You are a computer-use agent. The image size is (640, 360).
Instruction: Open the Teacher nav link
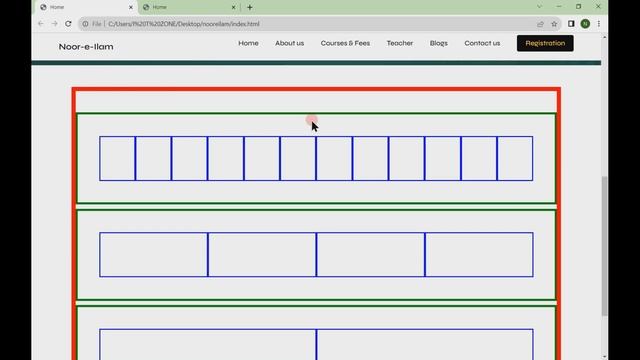pos(400,43)
